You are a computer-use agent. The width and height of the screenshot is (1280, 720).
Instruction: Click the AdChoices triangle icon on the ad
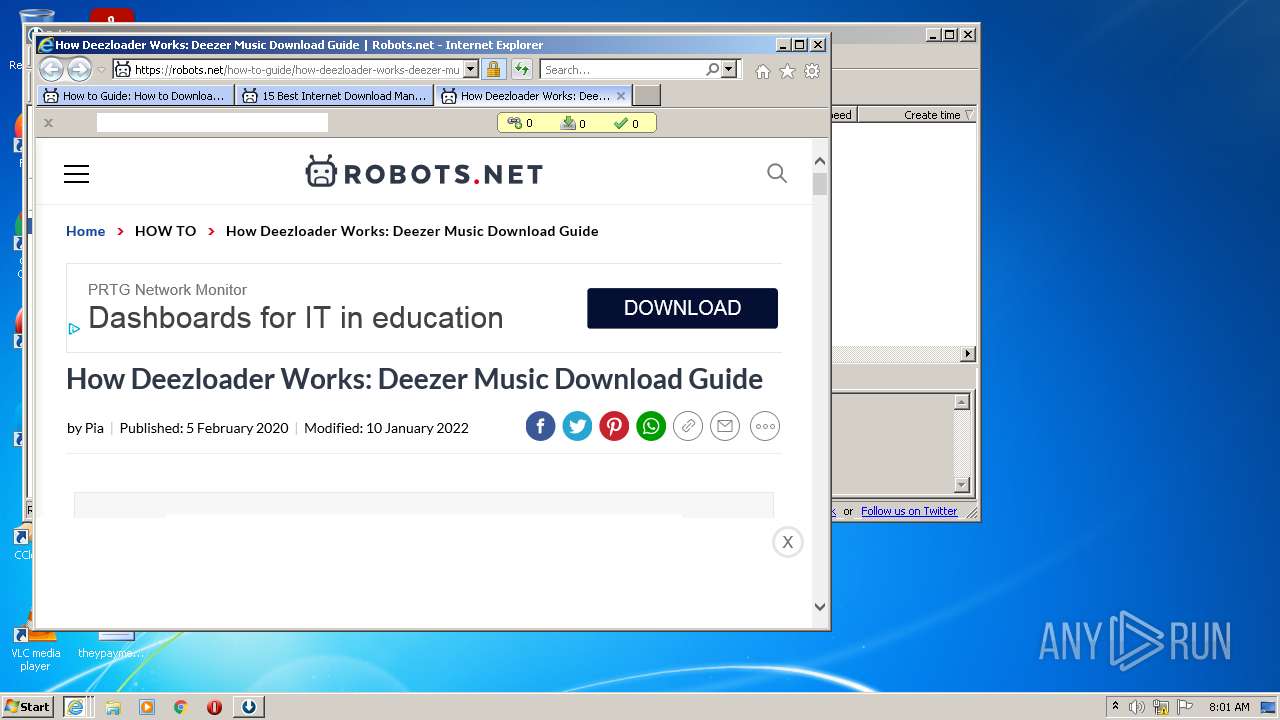tap(74, 328)
